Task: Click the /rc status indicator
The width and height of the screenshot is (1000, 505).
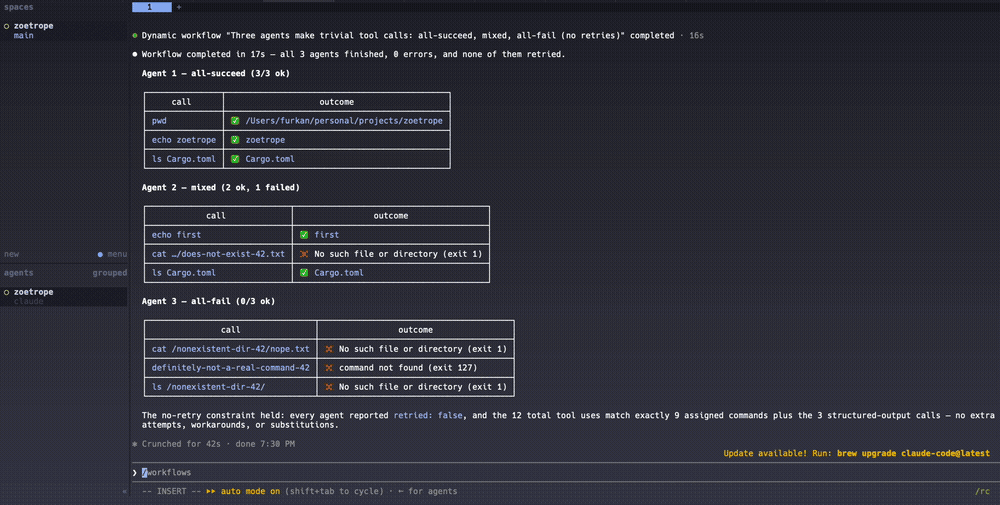Action: [x=982, y=492]
